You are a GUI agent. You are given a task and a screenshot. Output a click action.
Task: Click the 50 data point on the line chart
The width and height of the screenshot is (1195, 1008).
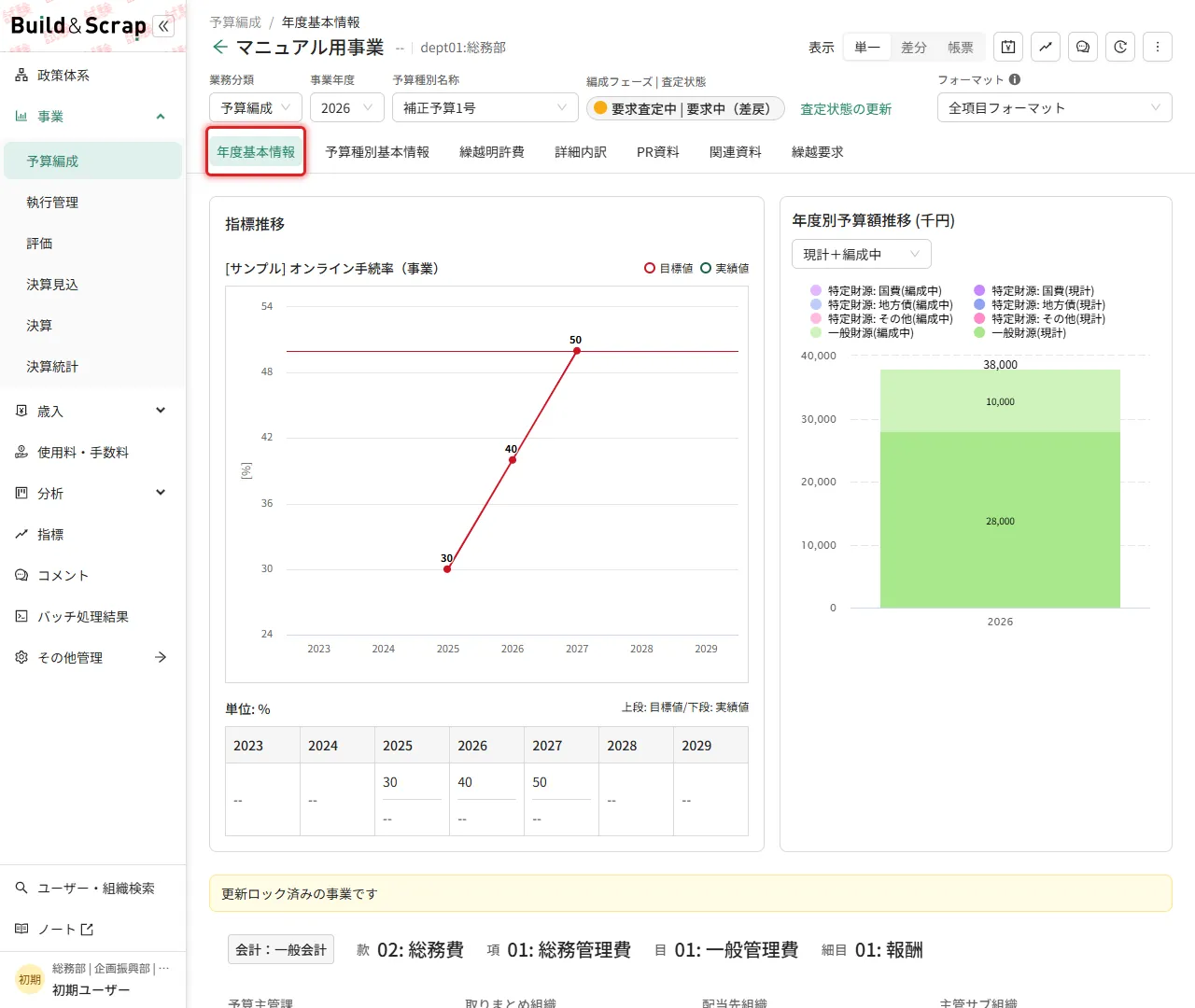[577, 351]
